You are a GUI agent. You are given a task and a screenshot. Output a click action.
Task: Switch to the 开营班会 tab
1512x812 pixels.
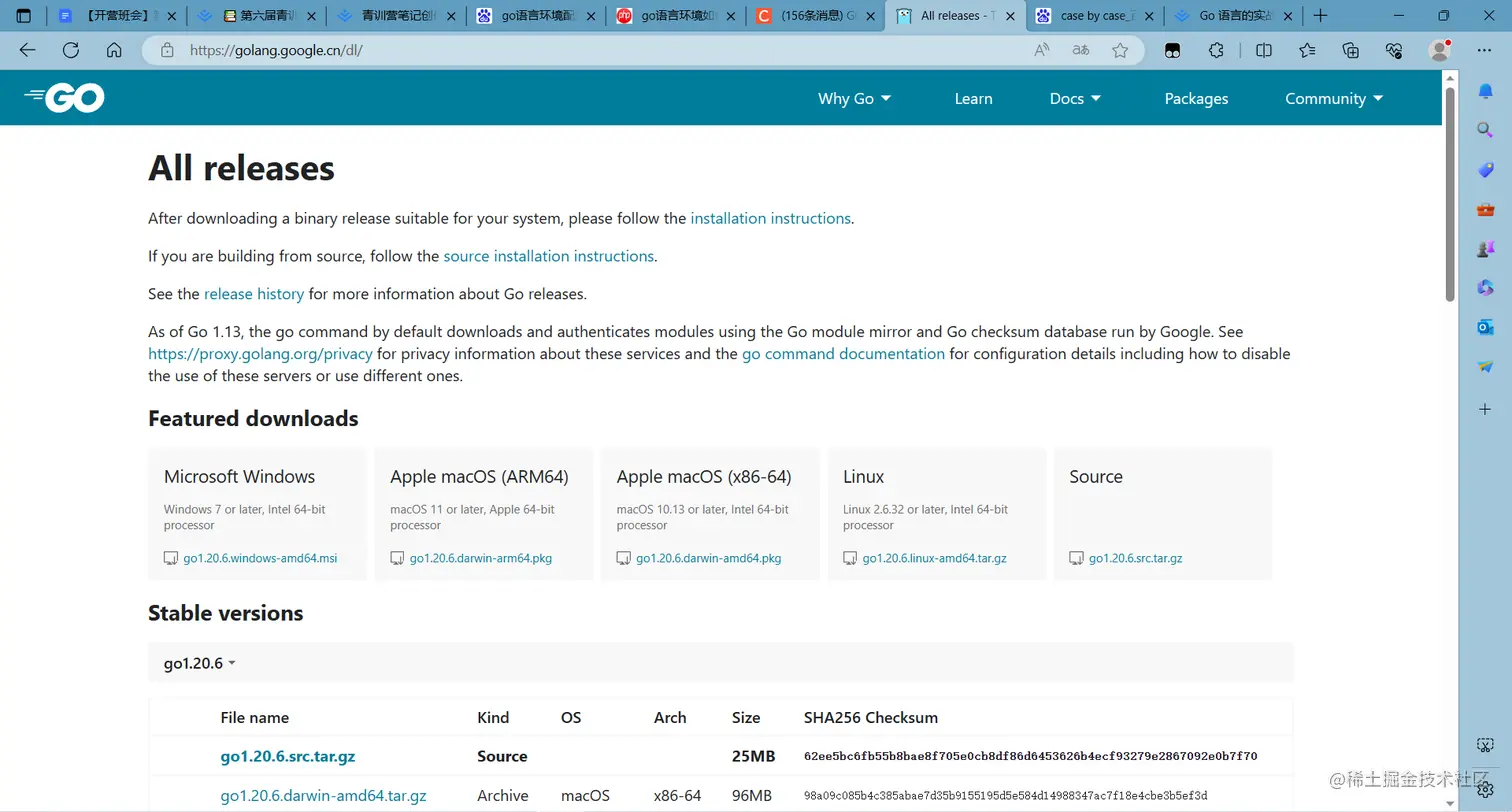point(117,16)
